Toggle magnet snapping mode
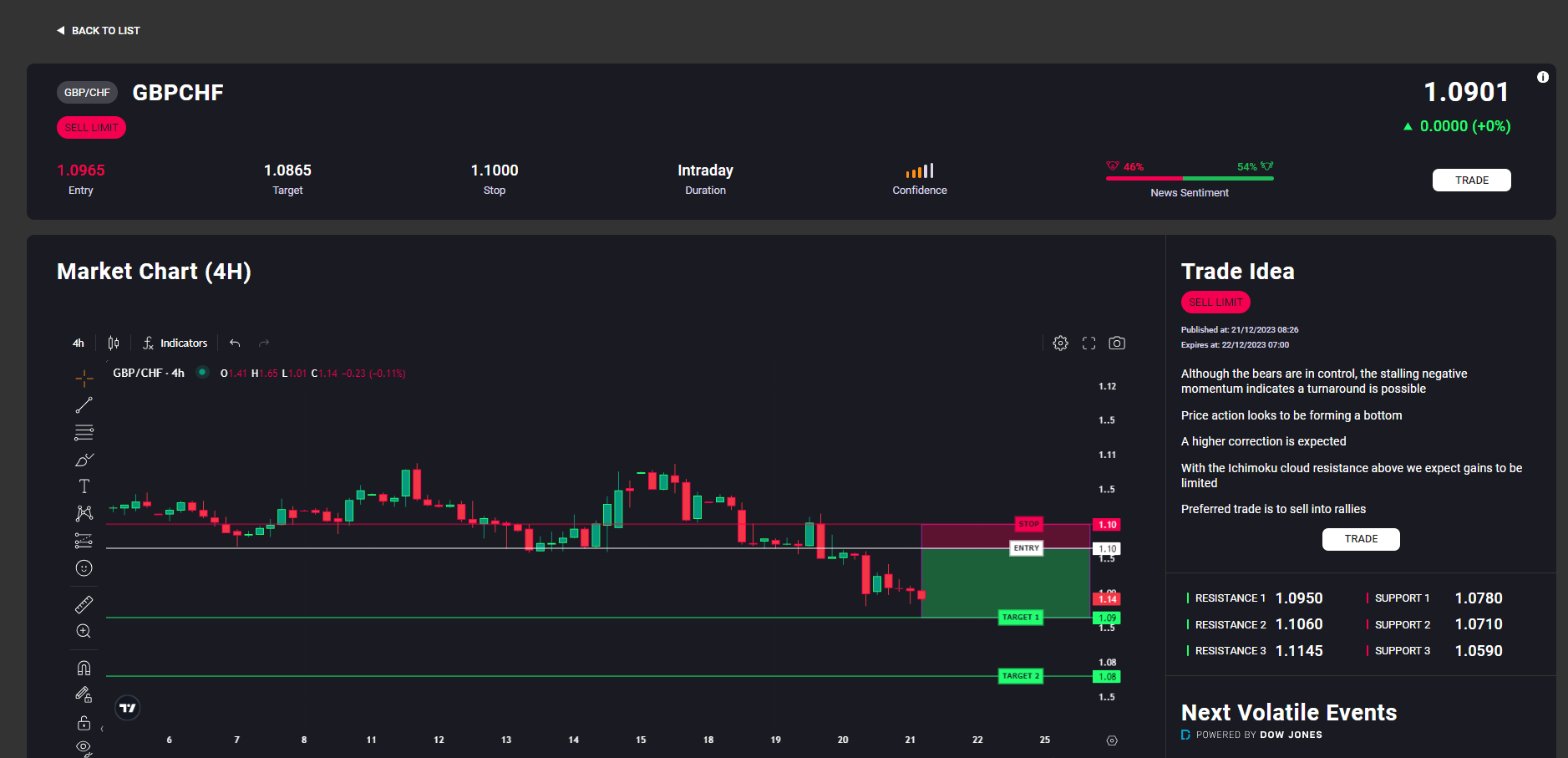This screenshot has height=758, width=1568. click(x=83, y=667)
